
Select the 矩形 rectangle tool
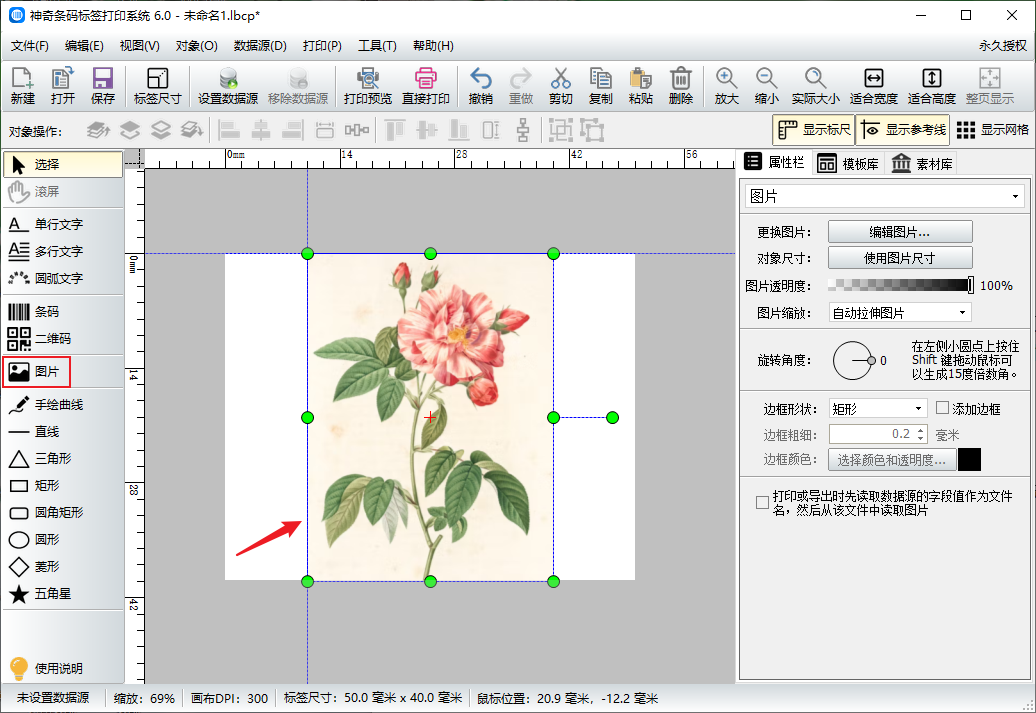[x=63, y=486]
